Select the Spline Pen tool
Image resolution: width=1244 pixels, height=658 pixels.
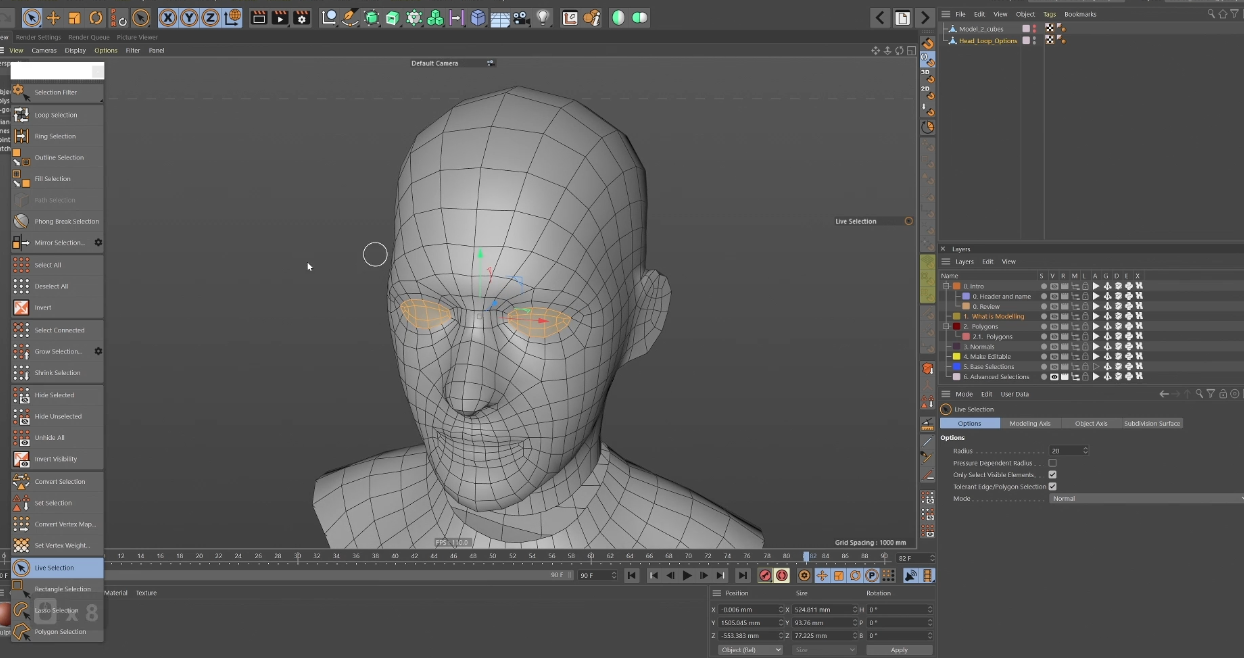351,17
